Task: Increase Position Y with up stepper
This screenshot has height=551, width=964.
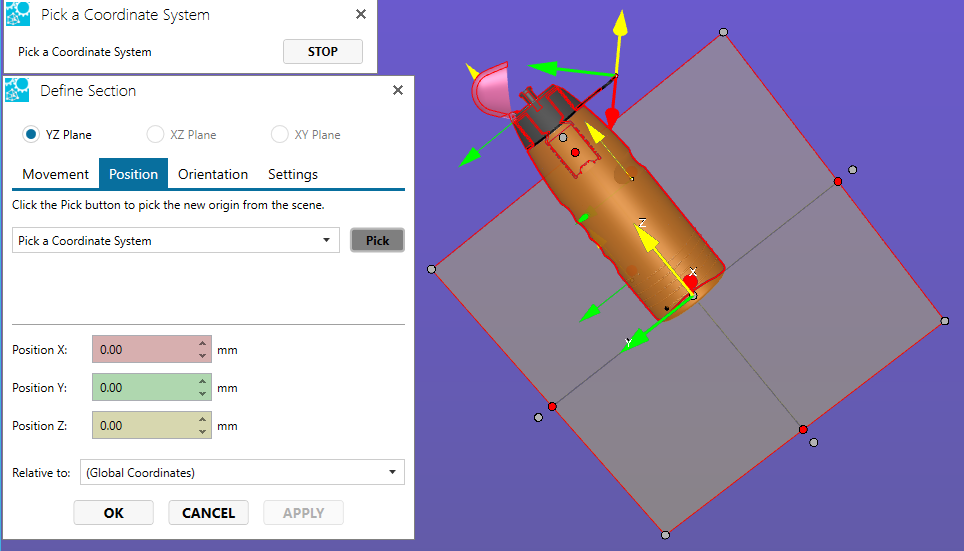Action: 203,381
